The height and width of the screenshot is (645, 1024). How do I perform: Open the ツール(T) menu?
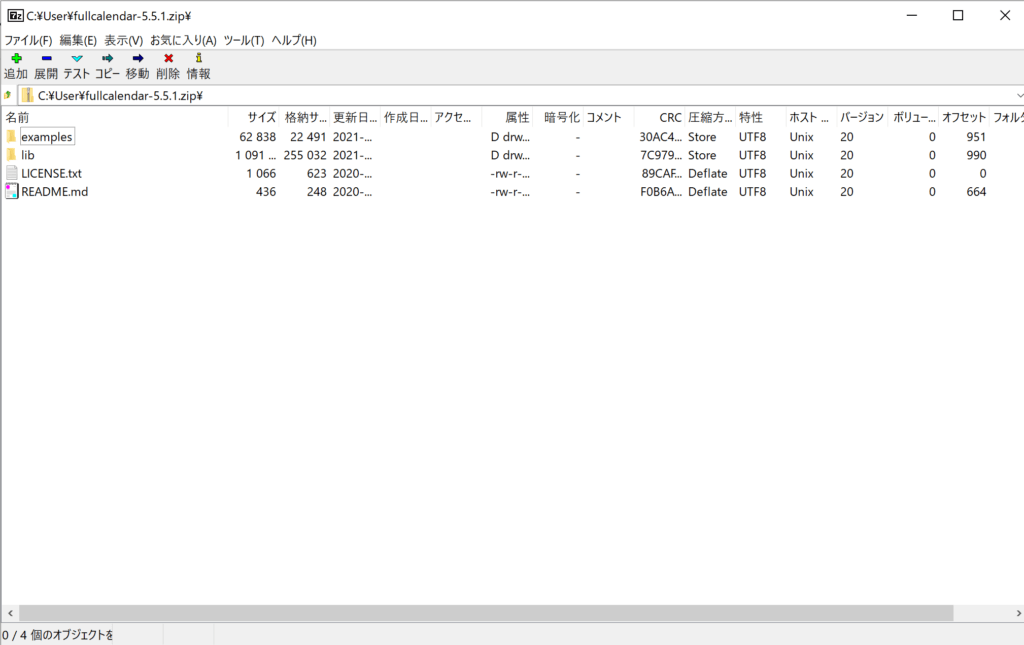pos(244,40)
